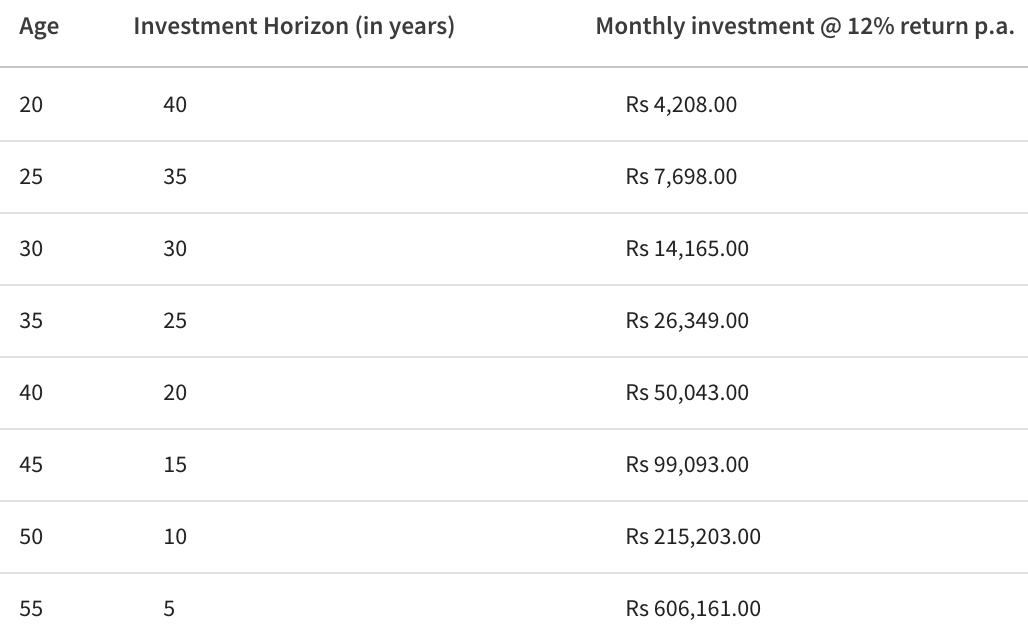1028x630 pixels.
Task: Select the age 20 cell
Action: [x=31, y=104]
